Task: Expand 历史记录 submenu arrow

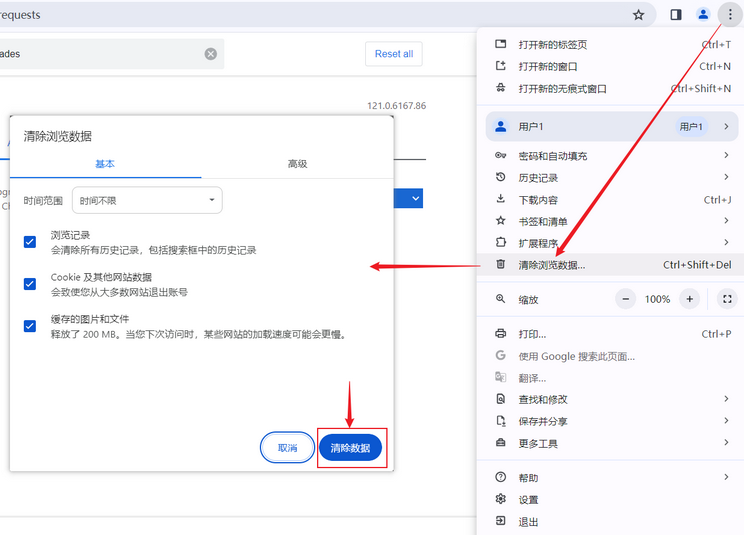Action: [726, 177]
